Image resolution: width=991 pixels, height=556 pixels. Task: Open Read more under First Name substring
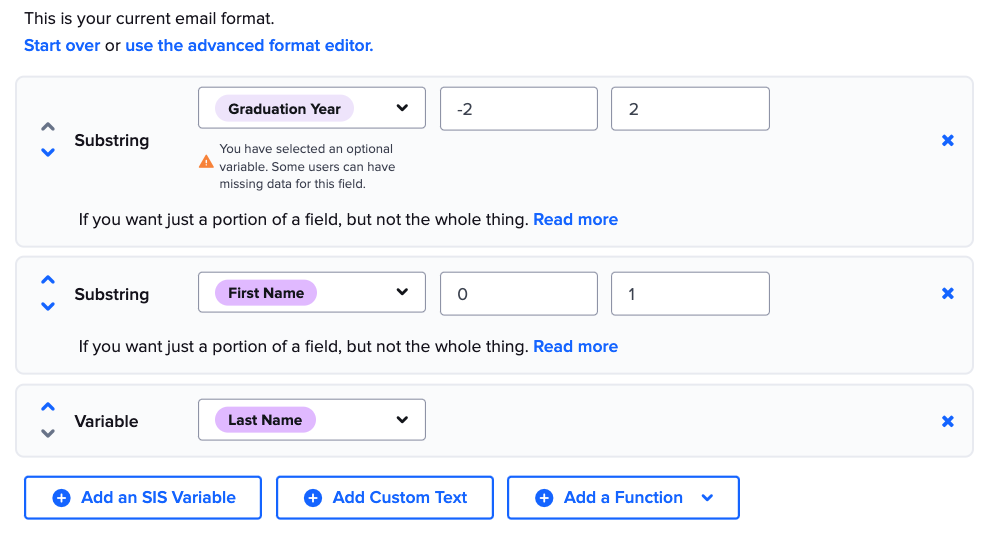click(575, 347)
